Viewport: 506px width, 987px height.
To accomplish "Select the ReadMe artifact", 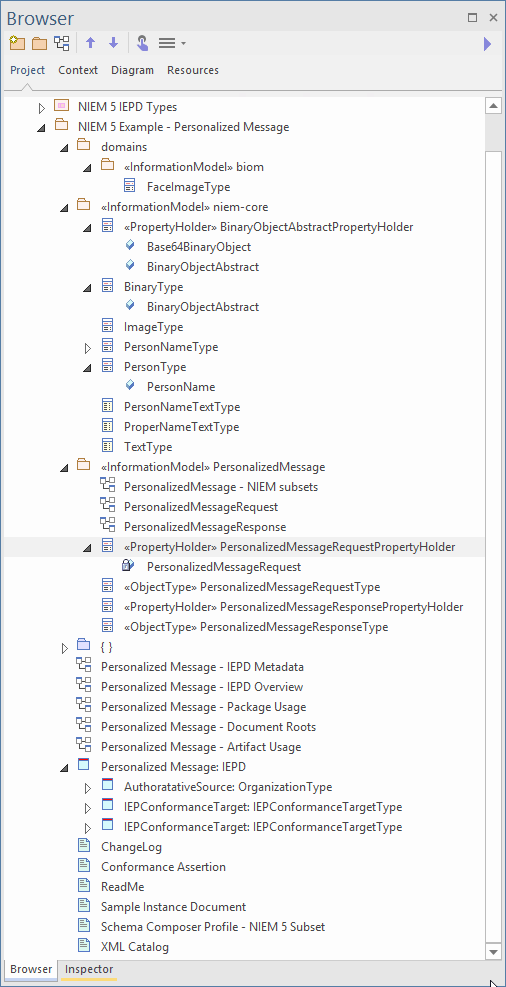I will pos(122,887).
